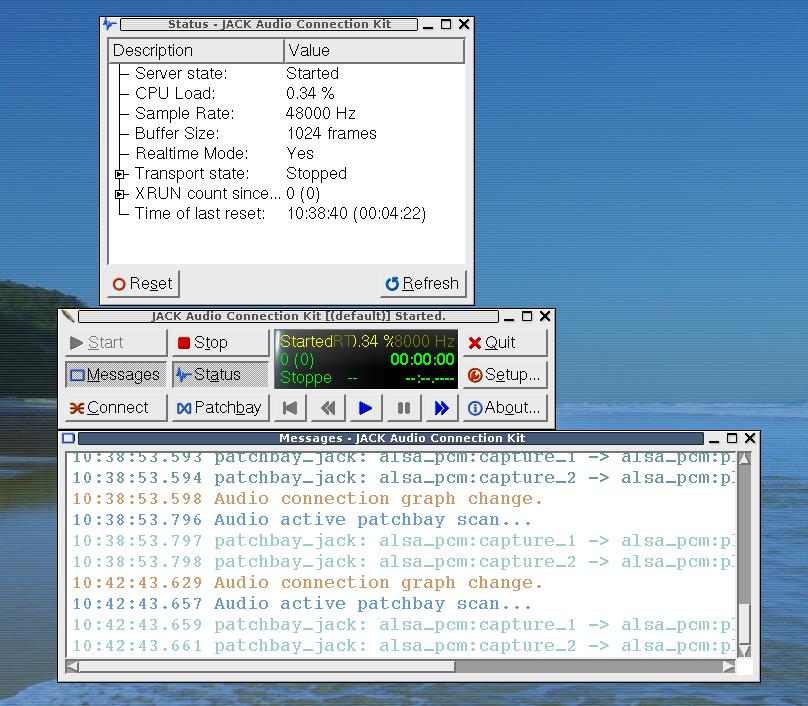Click Messages vertical scrollbar down arrow

click(x=744, y=651)
